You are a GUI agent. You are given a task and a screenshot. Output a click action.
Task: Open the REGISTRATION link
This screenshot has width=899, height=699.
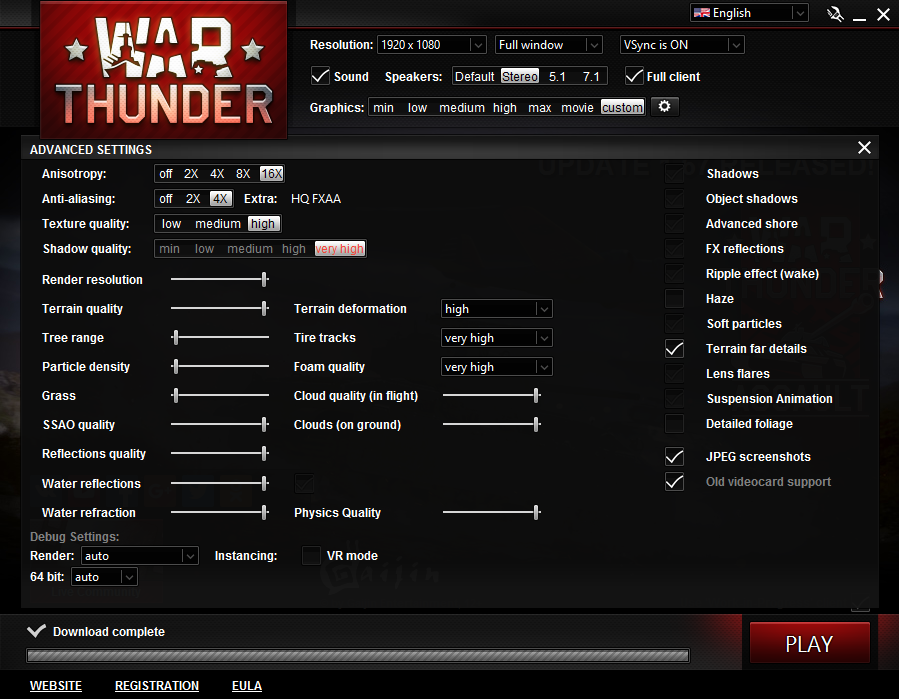click(157, 686)
